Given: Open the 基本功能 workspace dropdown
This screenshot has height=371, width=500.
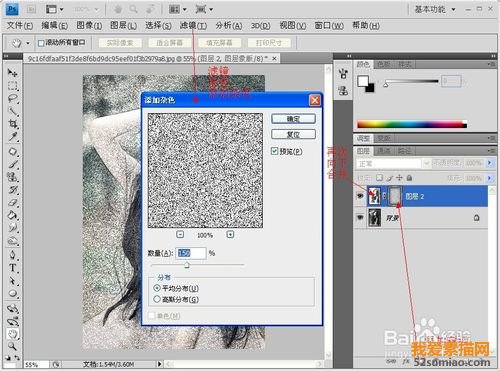Looking at the screenshot, I should 435,9.
